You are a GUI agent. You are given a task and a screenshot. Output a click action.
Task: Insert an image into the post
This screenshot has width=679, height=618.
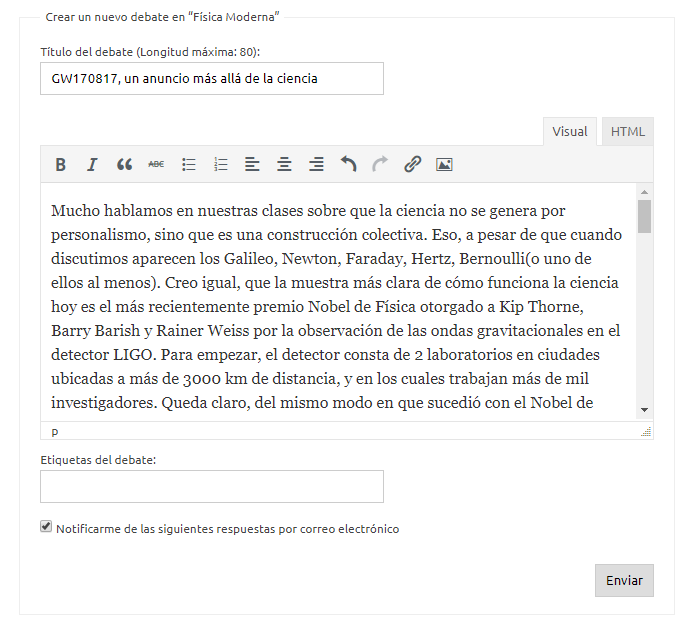click(x=444, y=165)
